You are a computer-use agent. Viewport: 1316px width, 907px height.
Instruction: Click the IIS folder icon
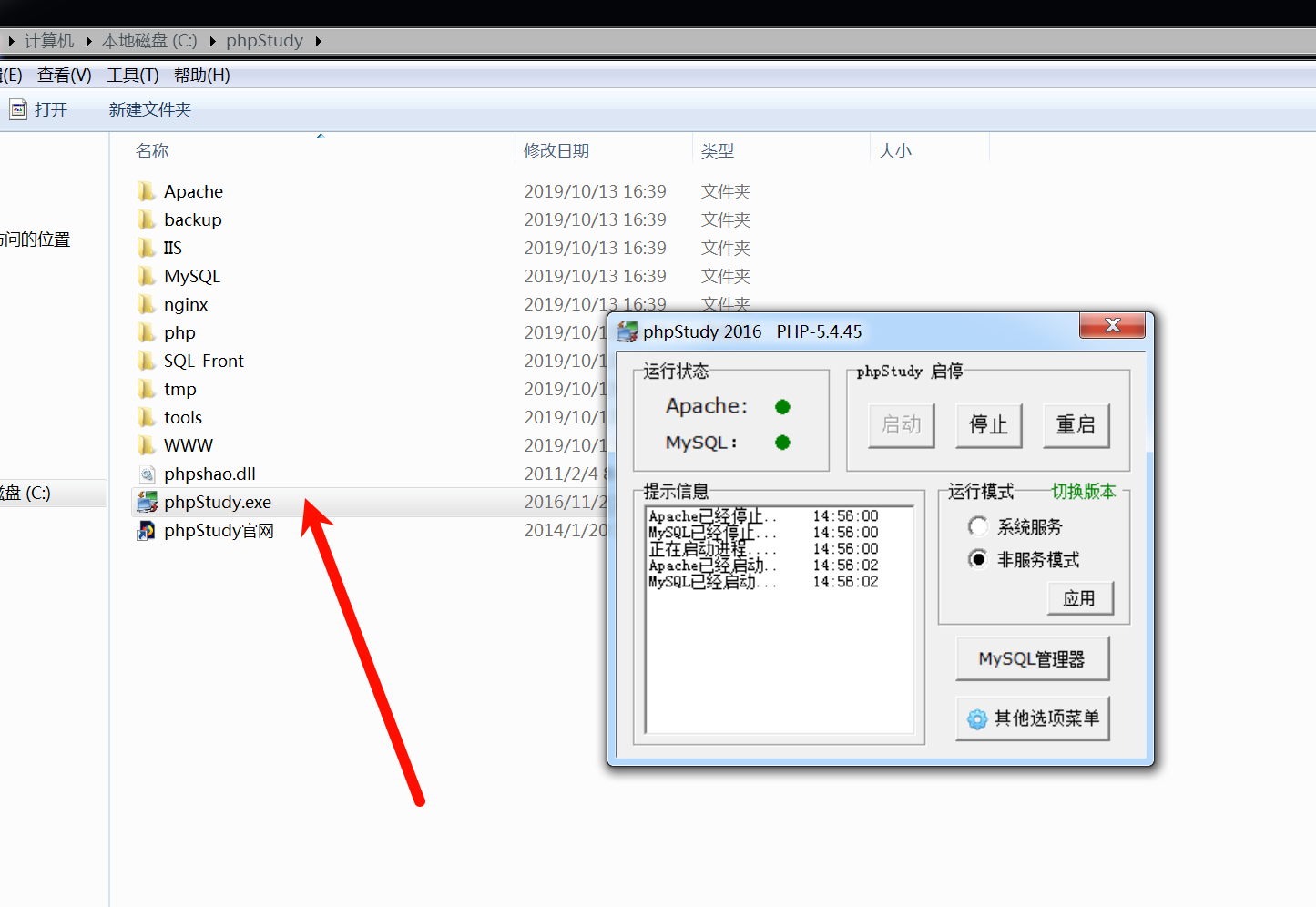147,248
